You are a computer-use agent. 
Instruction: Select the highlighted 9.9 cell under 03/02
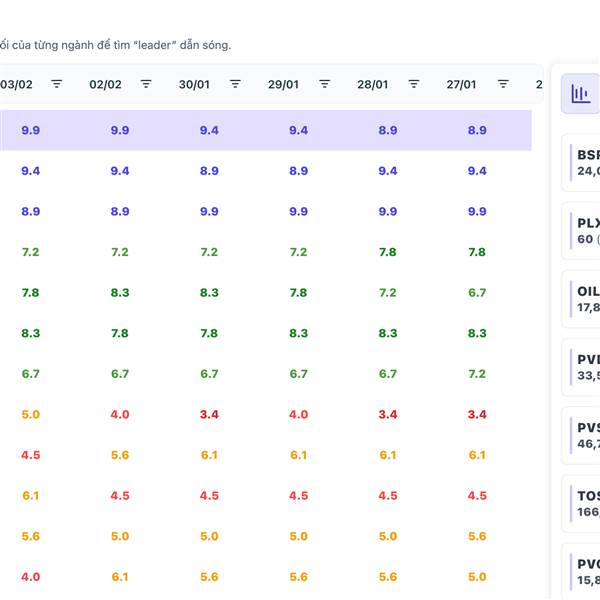coord(31,131)
